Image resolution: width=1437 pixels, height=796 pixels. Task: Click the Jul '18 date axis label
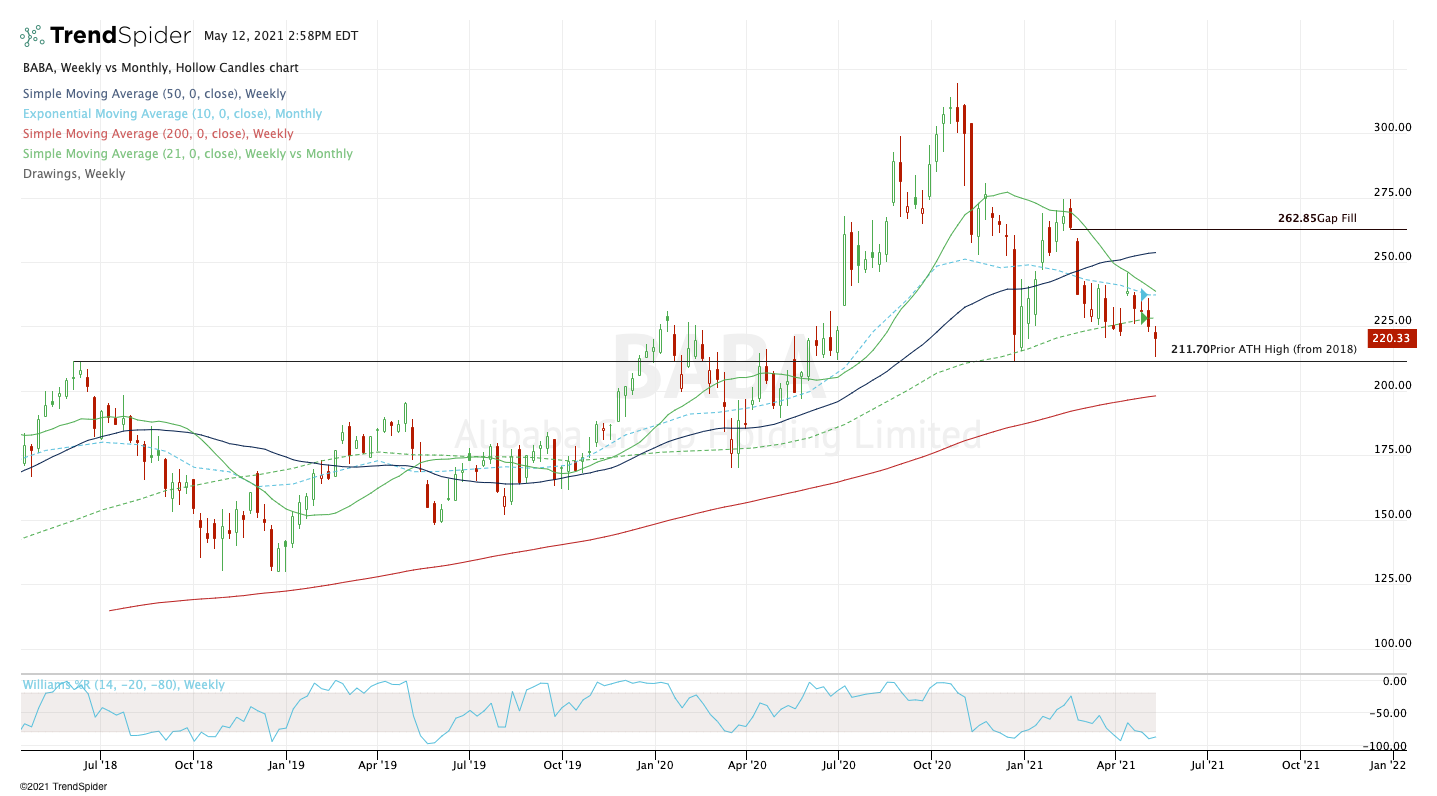(101, 766)
